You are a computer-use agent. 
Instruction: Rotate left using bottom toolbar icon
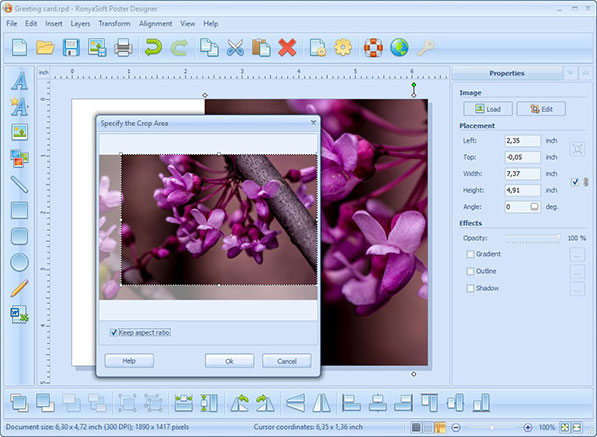239,403
